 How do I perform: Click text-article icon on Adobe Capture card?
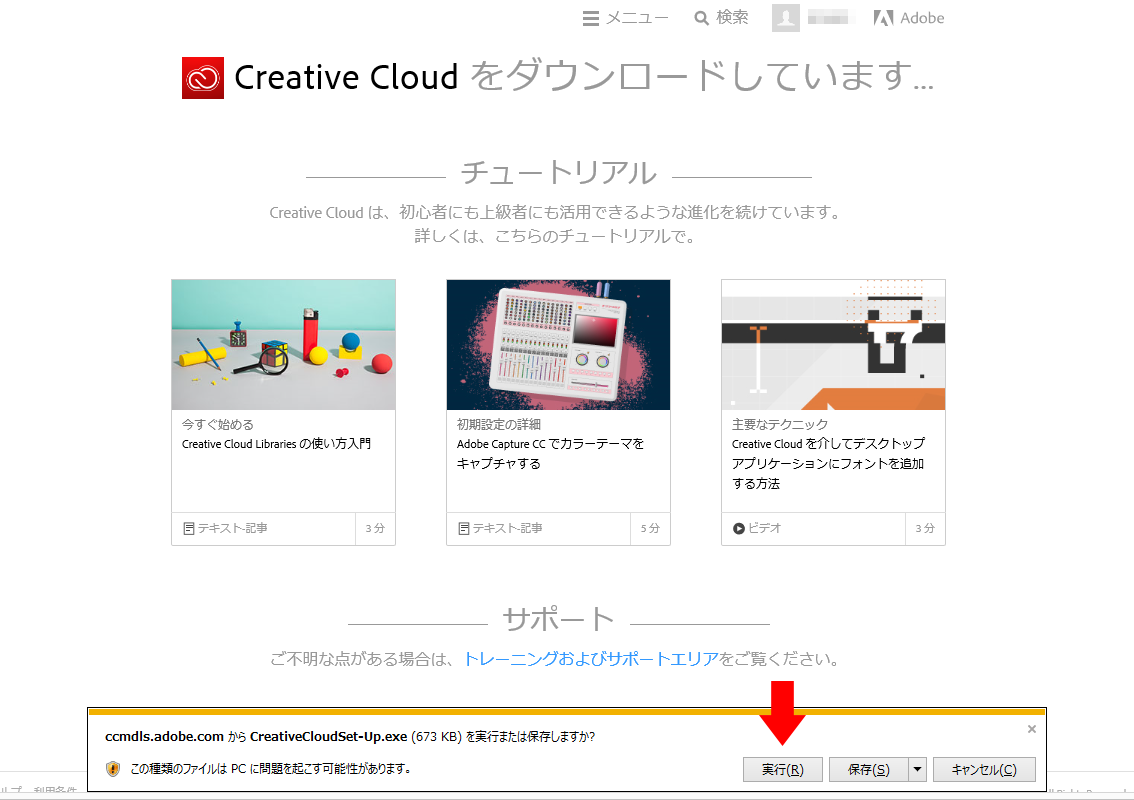pyautogui.click(x=464, y=529)
